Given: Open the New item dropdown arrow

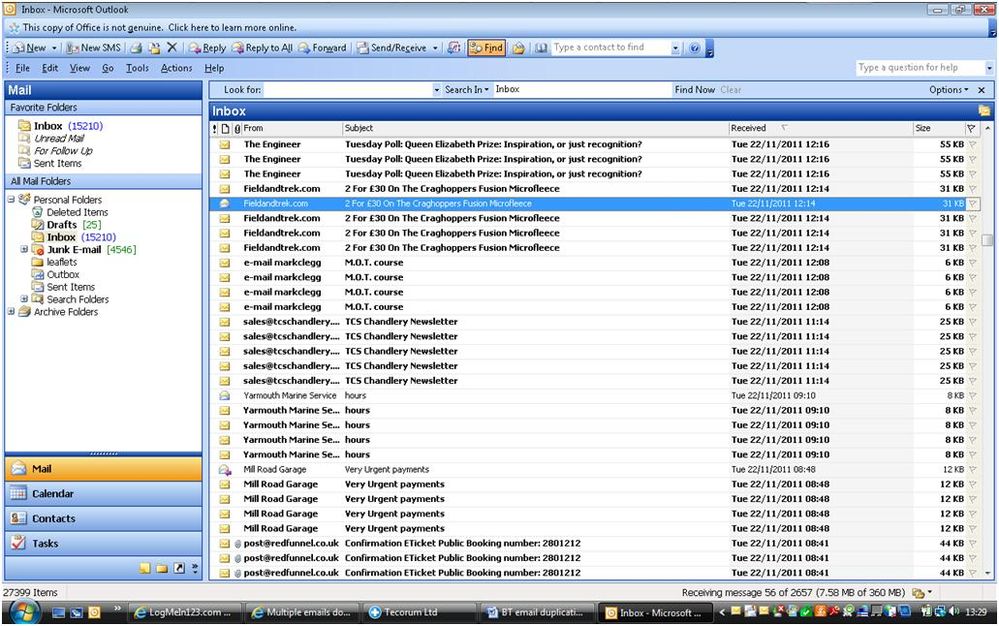Looking at the screenshot, I should (54, 48).
